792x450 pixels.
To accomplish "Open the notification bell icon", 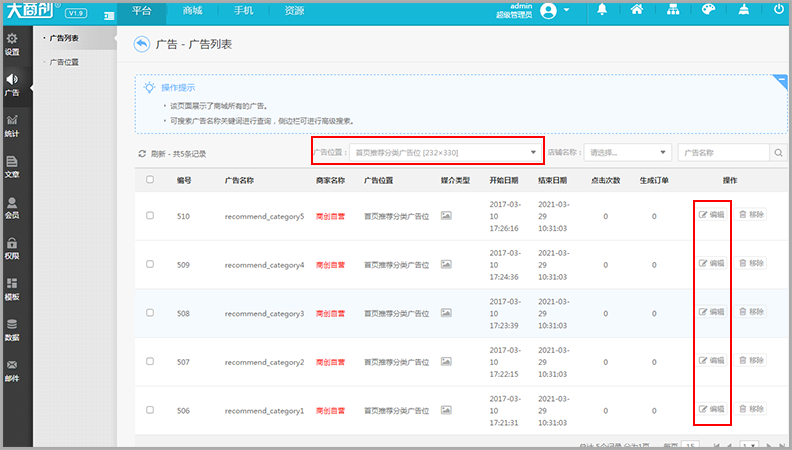I will click(602, 10).
